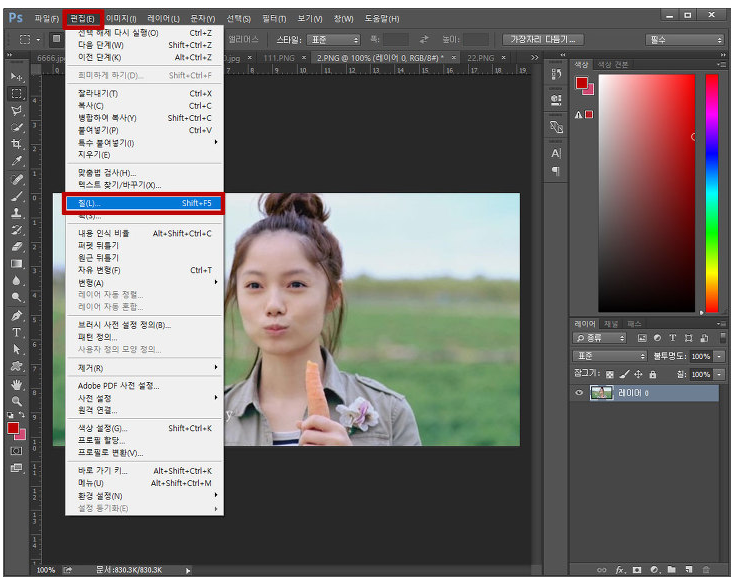735x583 pixels.
Task: Expand 변형(A) submenu
Action: [x=144, y=283]
